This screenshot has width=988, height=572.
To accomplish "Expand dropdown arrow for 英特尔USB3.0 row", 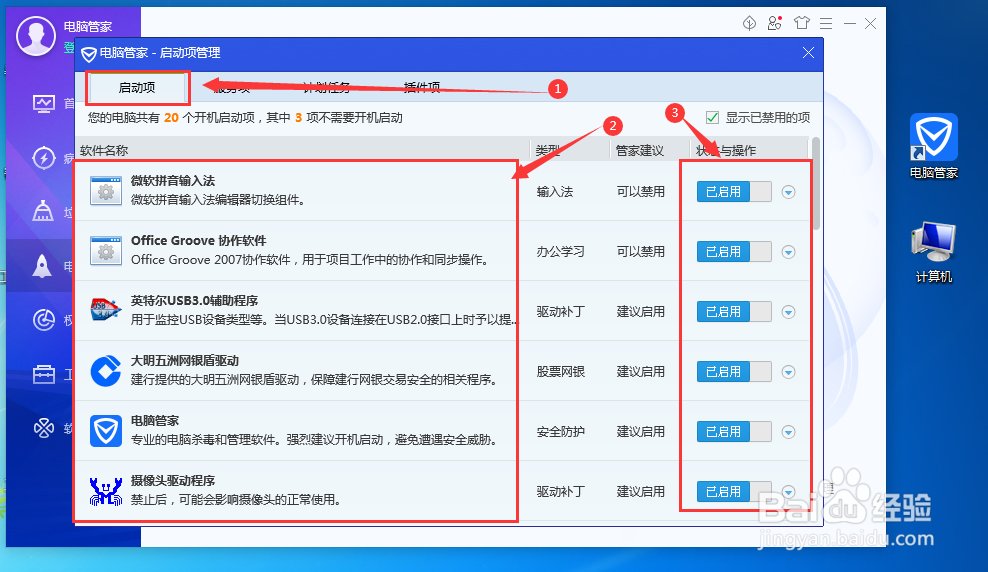I will [x=788, y=312].
